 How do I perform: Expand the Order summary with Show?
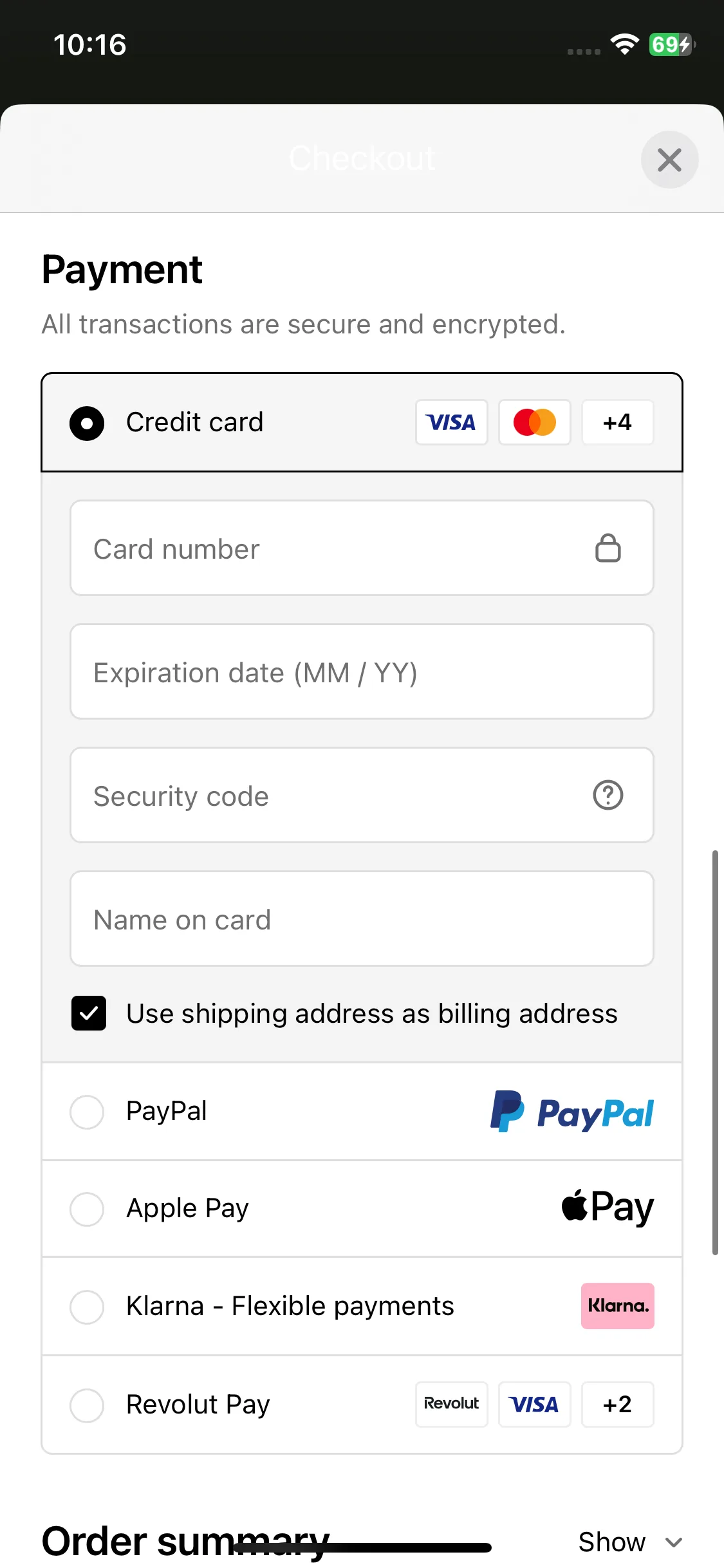pos(630,1542)
